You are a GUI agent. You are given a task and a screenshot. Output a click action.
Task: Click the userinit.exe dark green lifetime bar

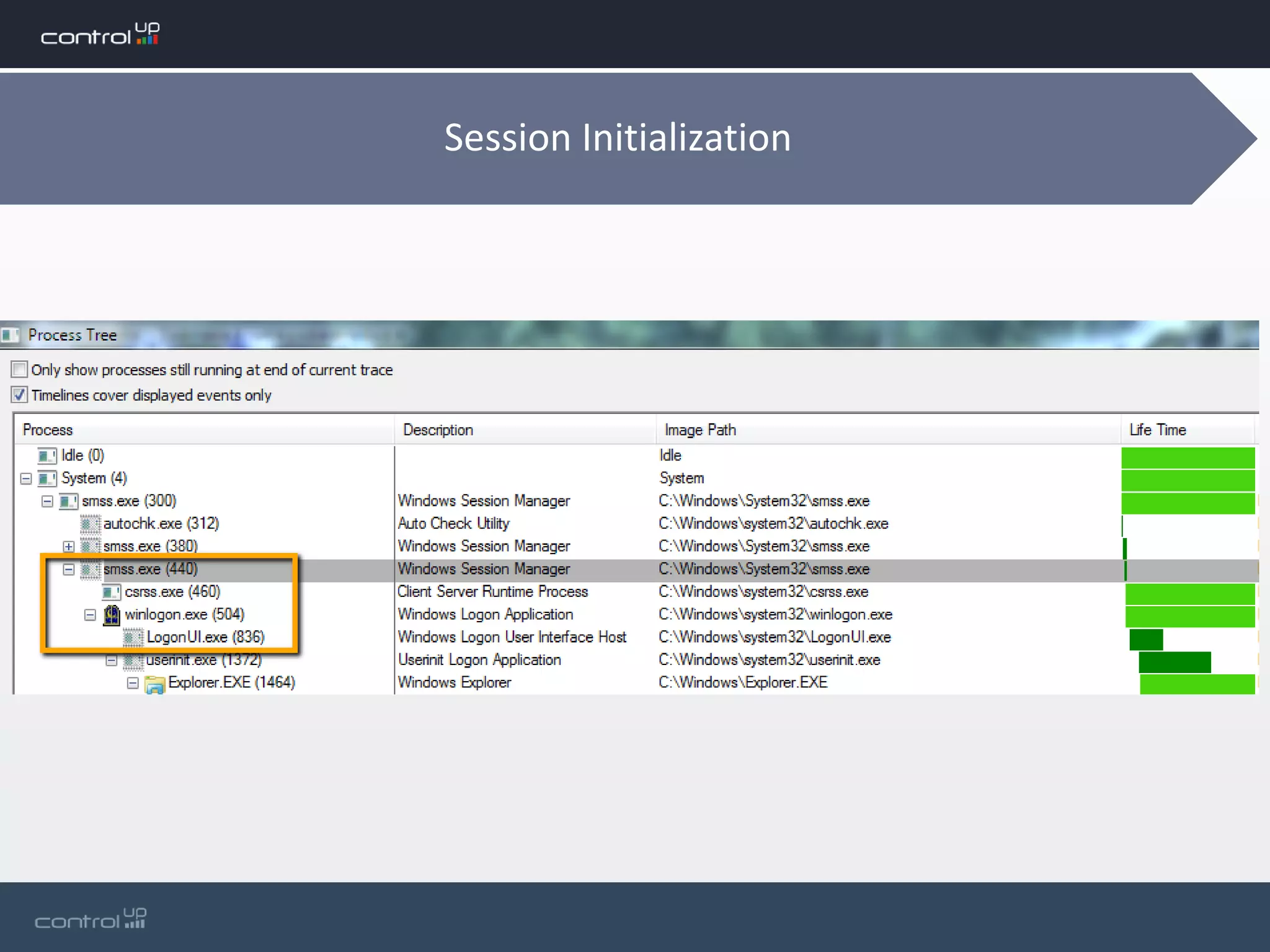pos(1175,662)
